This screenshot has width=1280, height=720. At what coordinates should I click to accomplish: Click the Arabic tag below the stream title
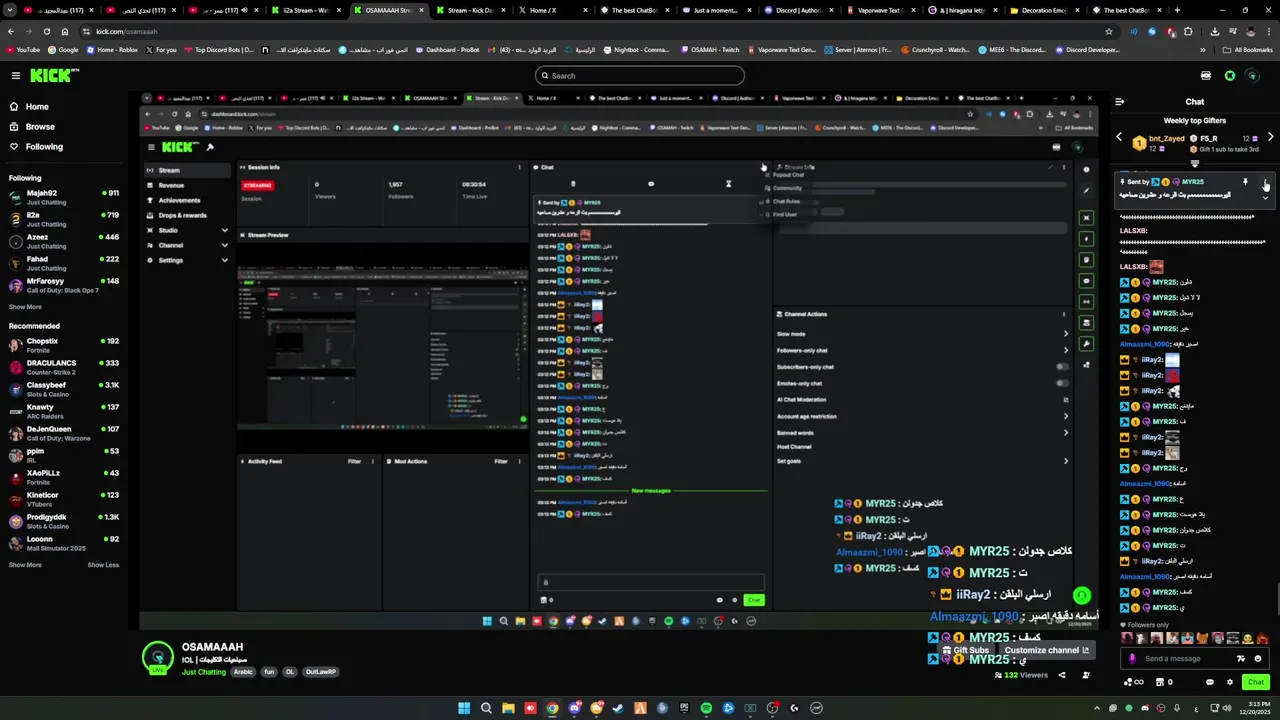point(243,672)
